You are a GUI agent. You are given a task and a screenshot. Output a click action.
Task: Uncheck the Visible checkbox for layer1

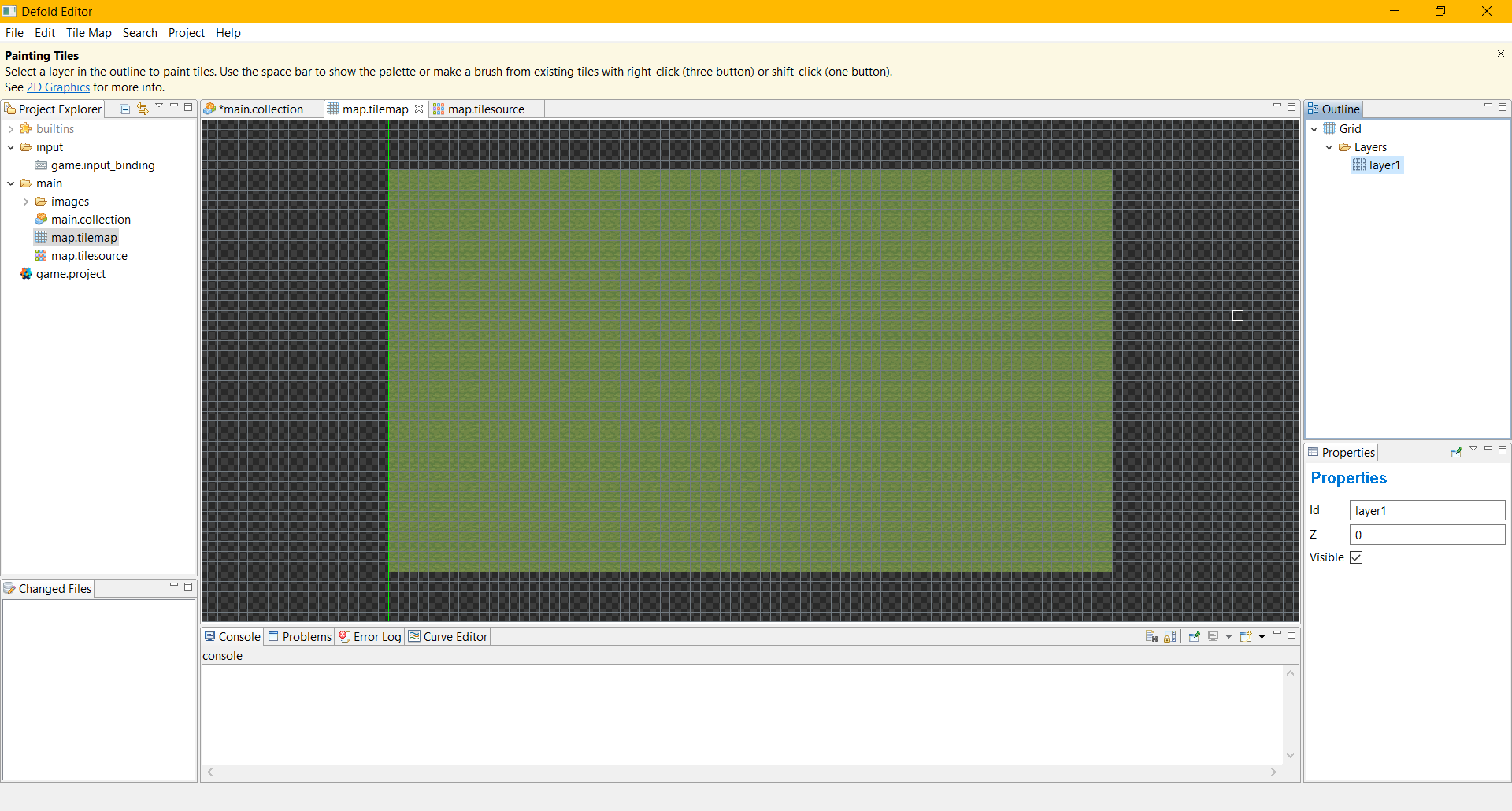[1356, 557]
